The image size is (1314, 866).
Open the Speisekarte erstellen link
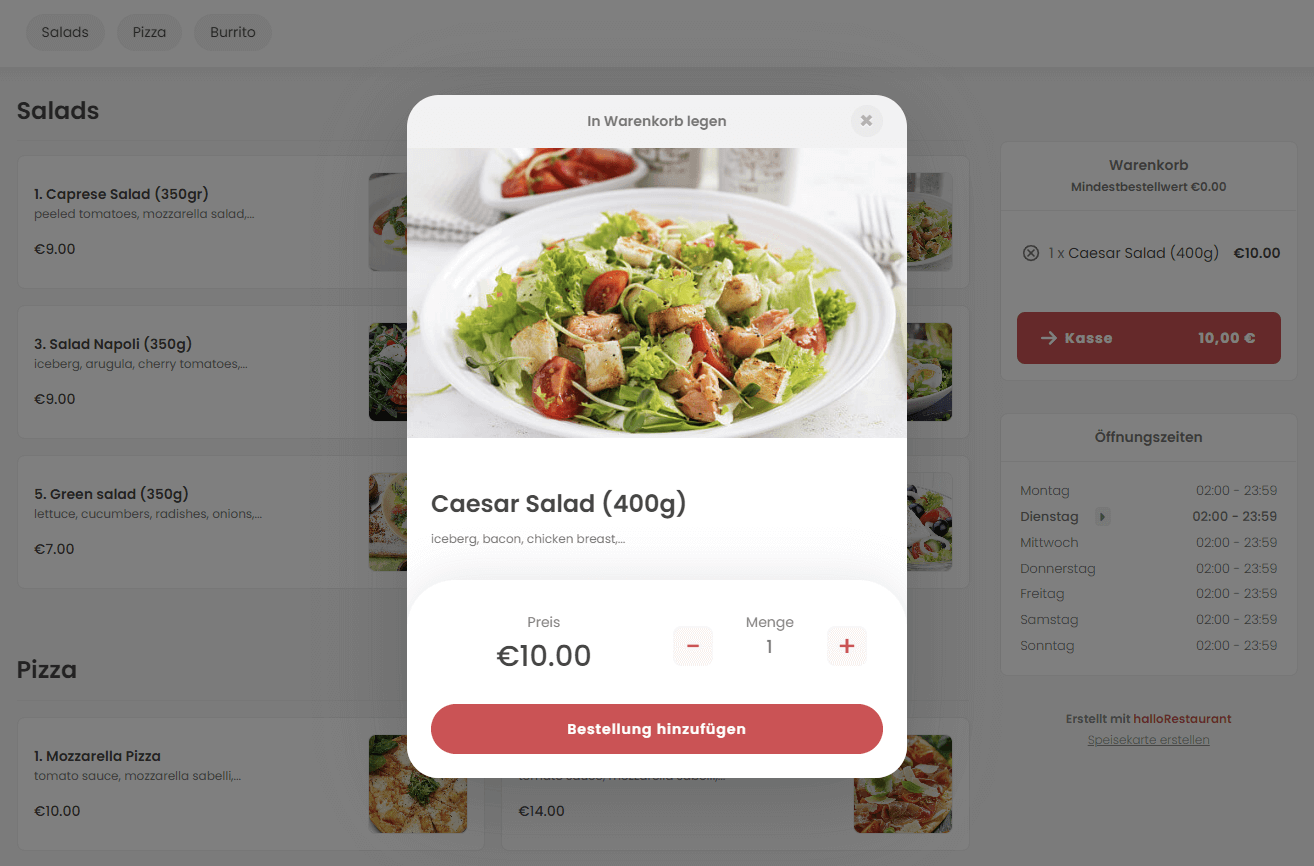tap(1149, 740)
